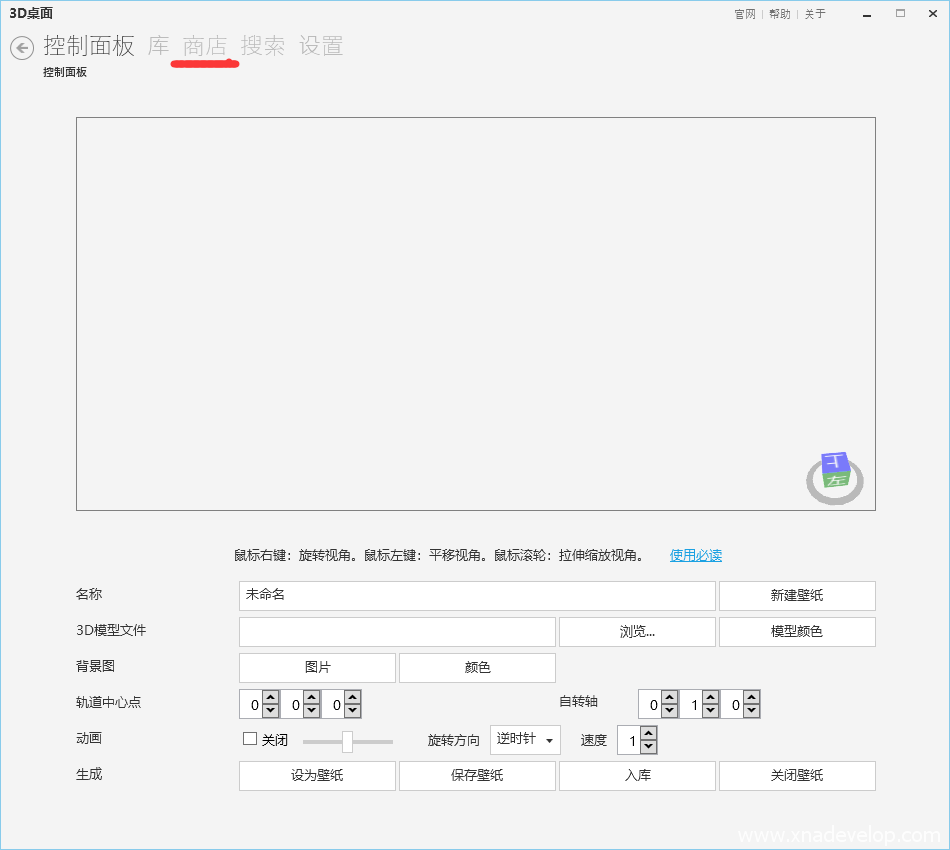Click the back arrow icon
Viewport: 950px width, 850px height.
tap(22, 48)
